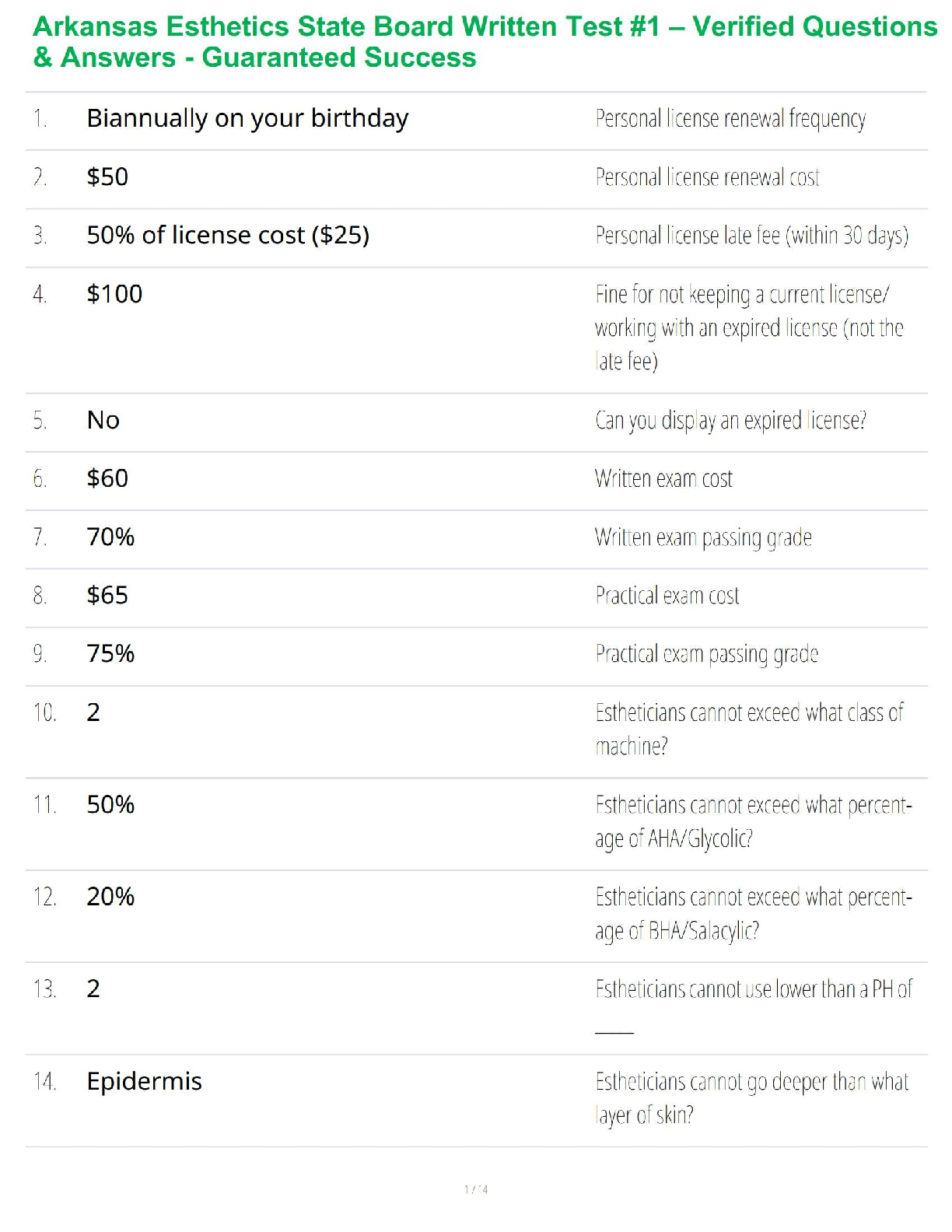Click the "Written exam passing grade" text
Viewport: 952px width, 1232px height.
tap(703, 537)
